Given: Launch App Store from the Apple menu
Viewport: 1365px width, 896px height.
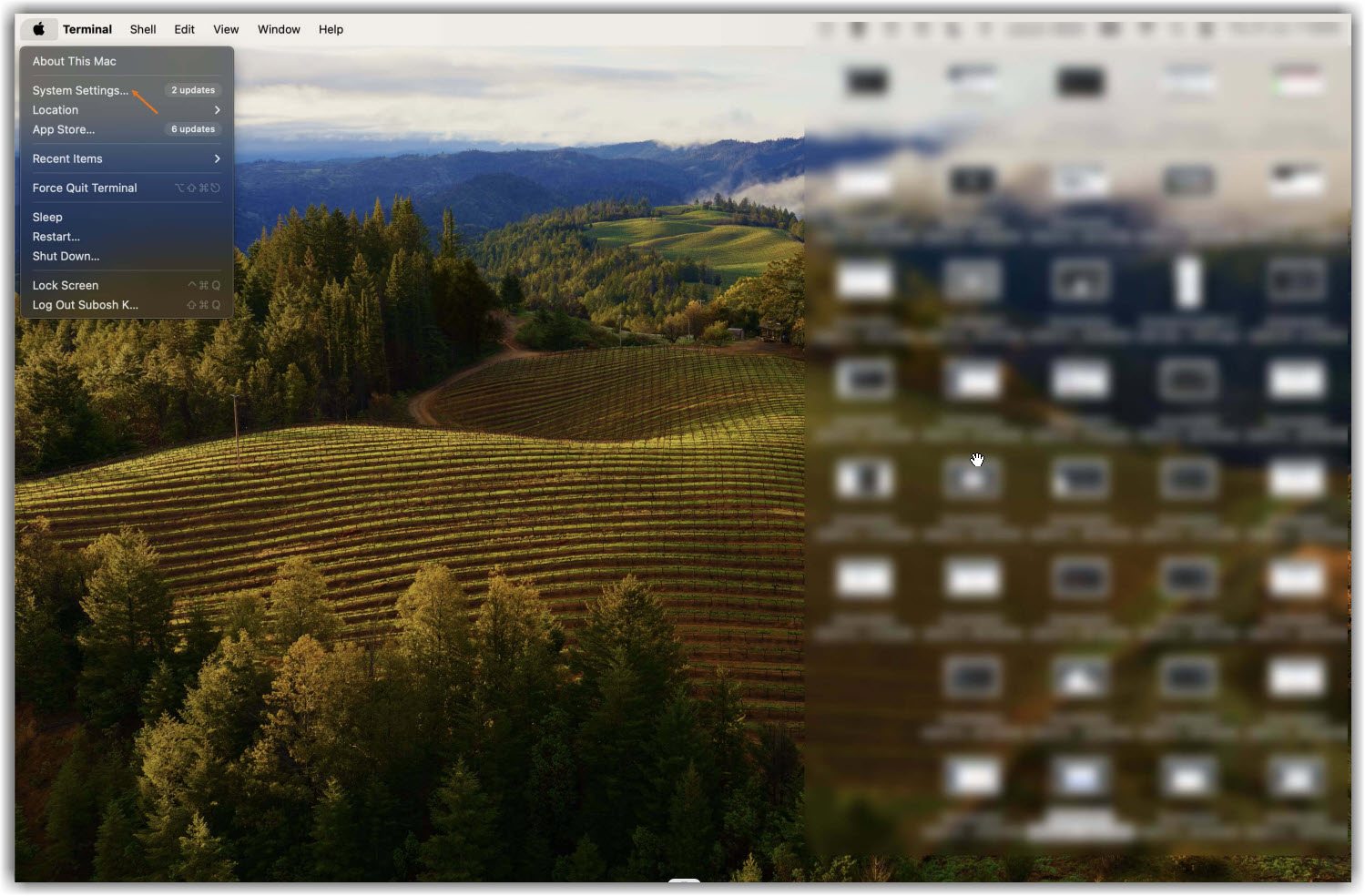Looking at the screenshot, I should click(x=127, y=129).
